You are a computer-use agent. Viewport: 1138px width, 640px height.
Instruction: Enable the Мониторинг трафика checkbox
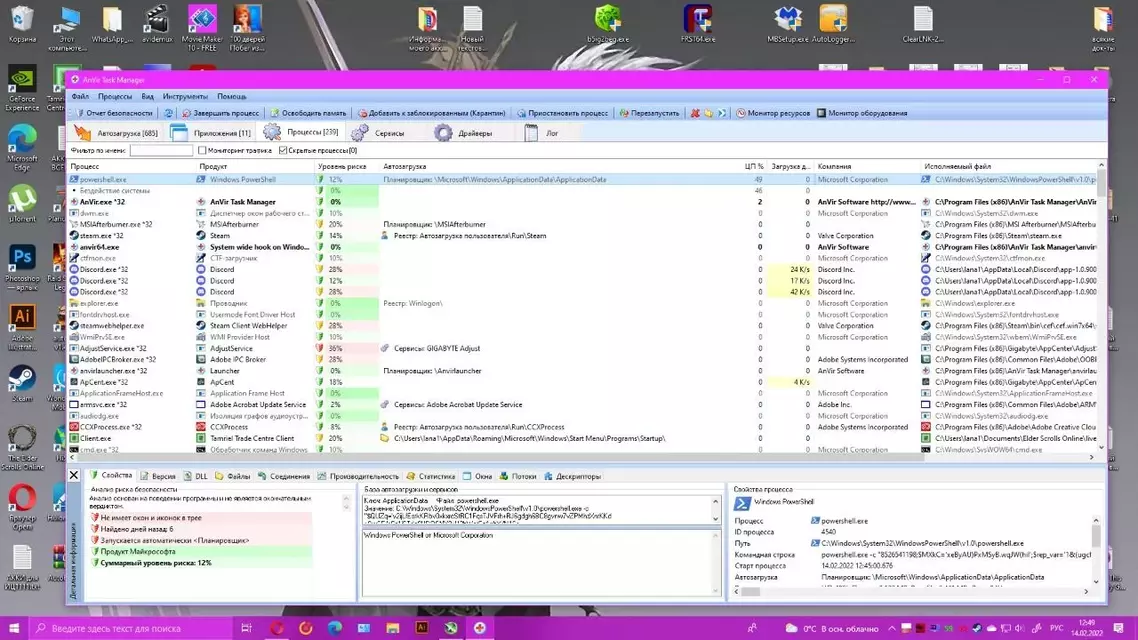[x=202, y=150]
